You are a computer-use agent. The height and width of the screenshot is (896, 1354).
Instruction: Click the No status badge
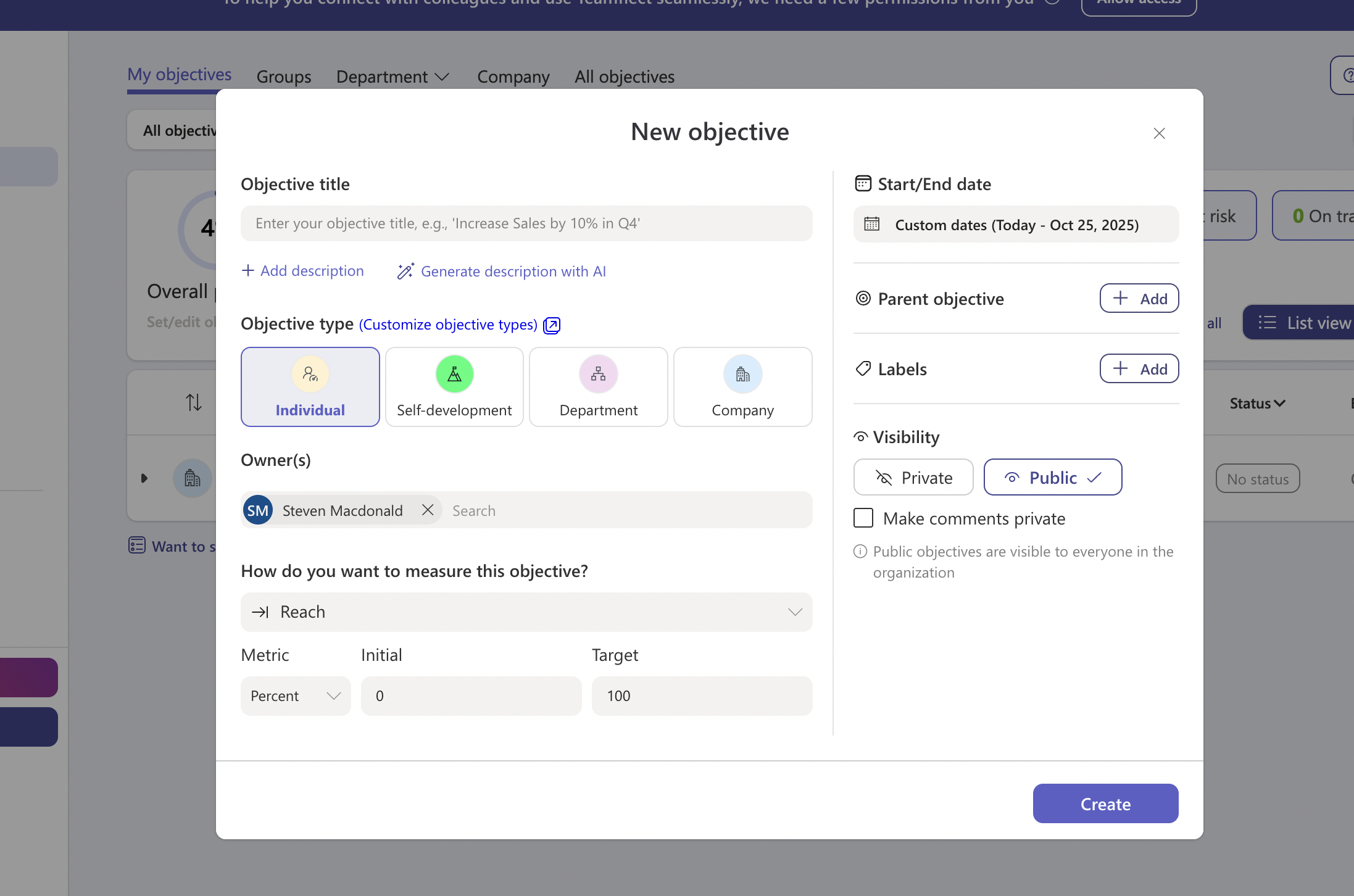(1258, 479)
